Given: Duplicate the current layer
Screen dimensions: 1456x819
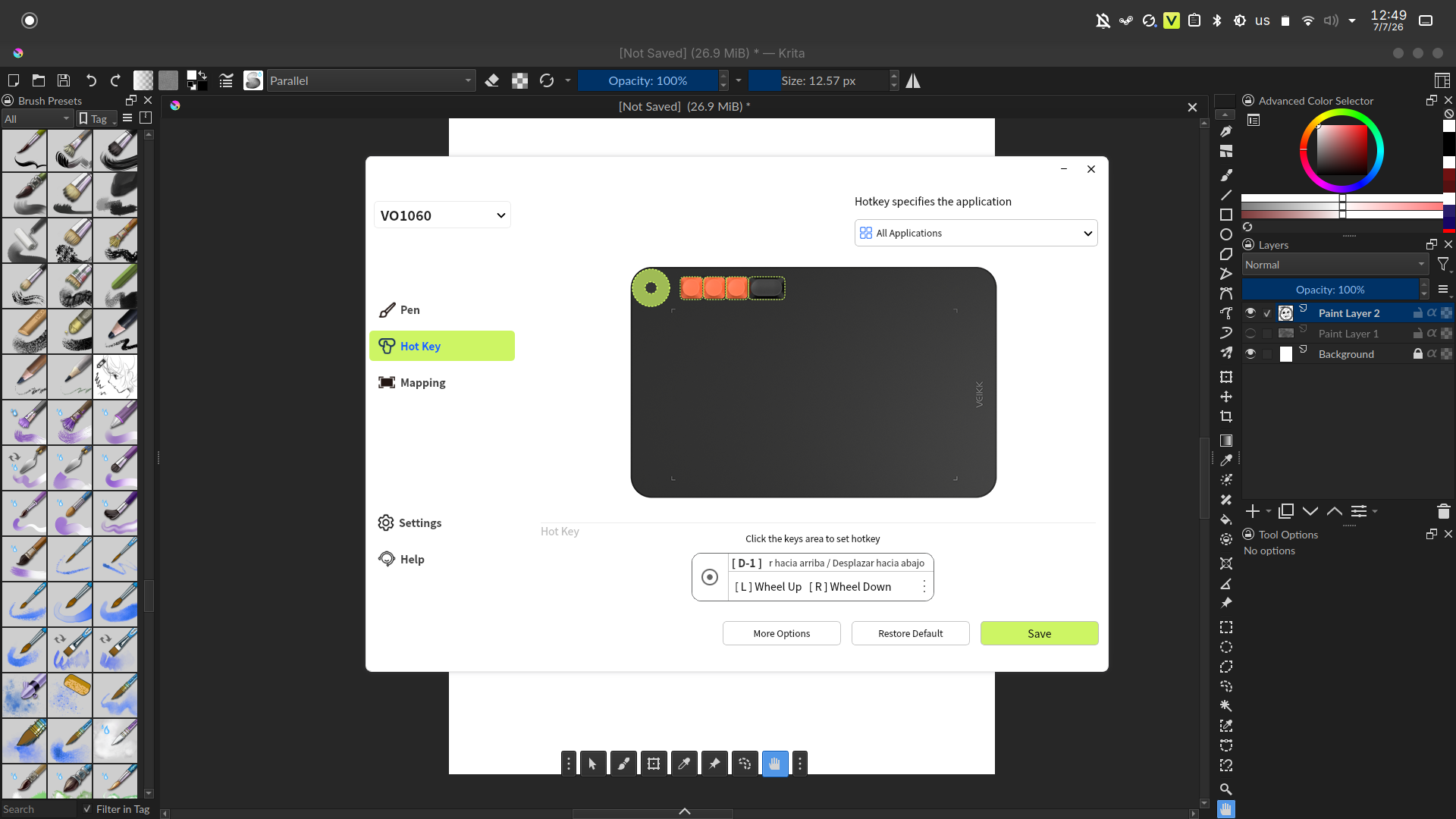Looking at the screenshot, I should 1286,511.
